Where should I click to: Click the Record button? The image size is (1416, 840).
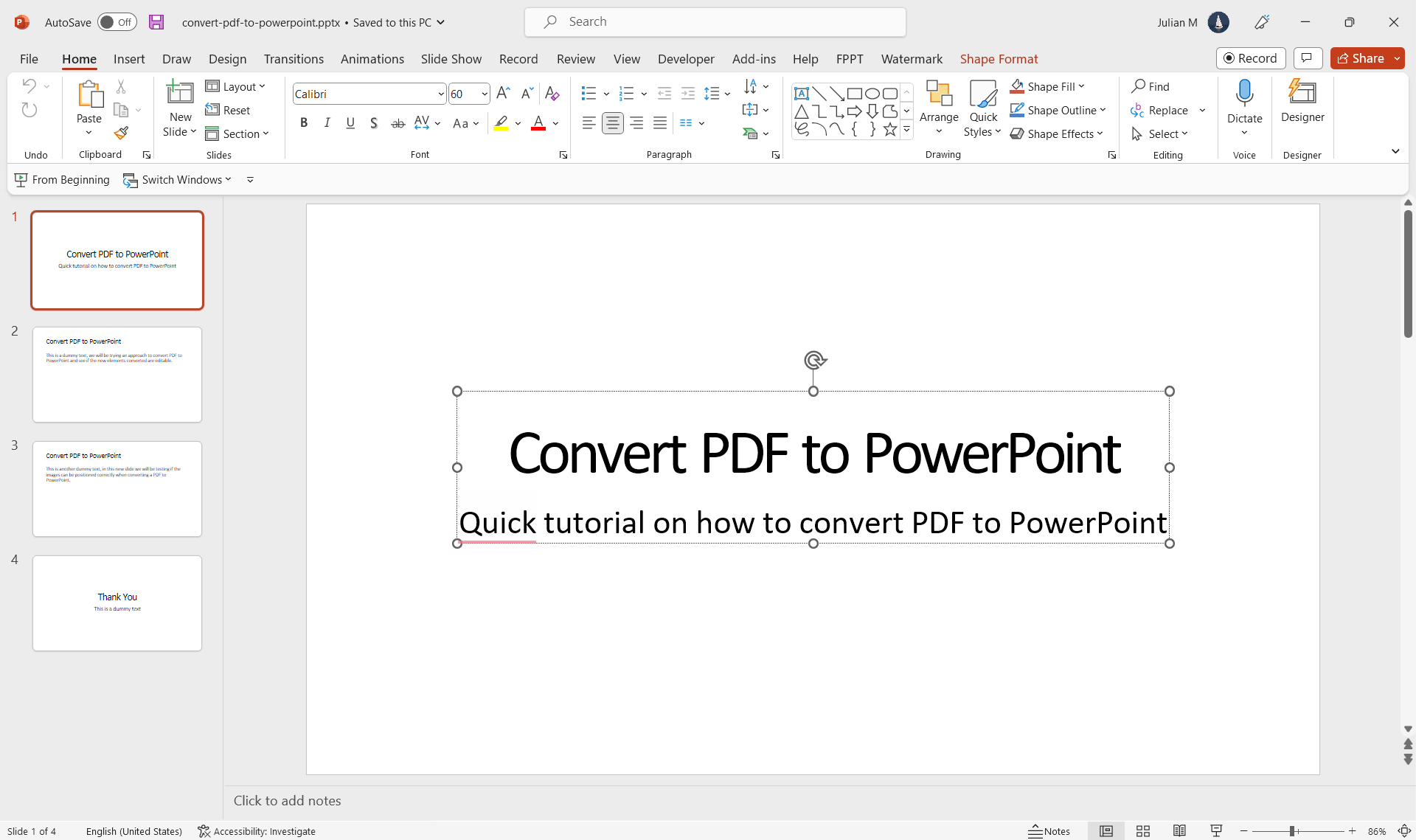1251,58
